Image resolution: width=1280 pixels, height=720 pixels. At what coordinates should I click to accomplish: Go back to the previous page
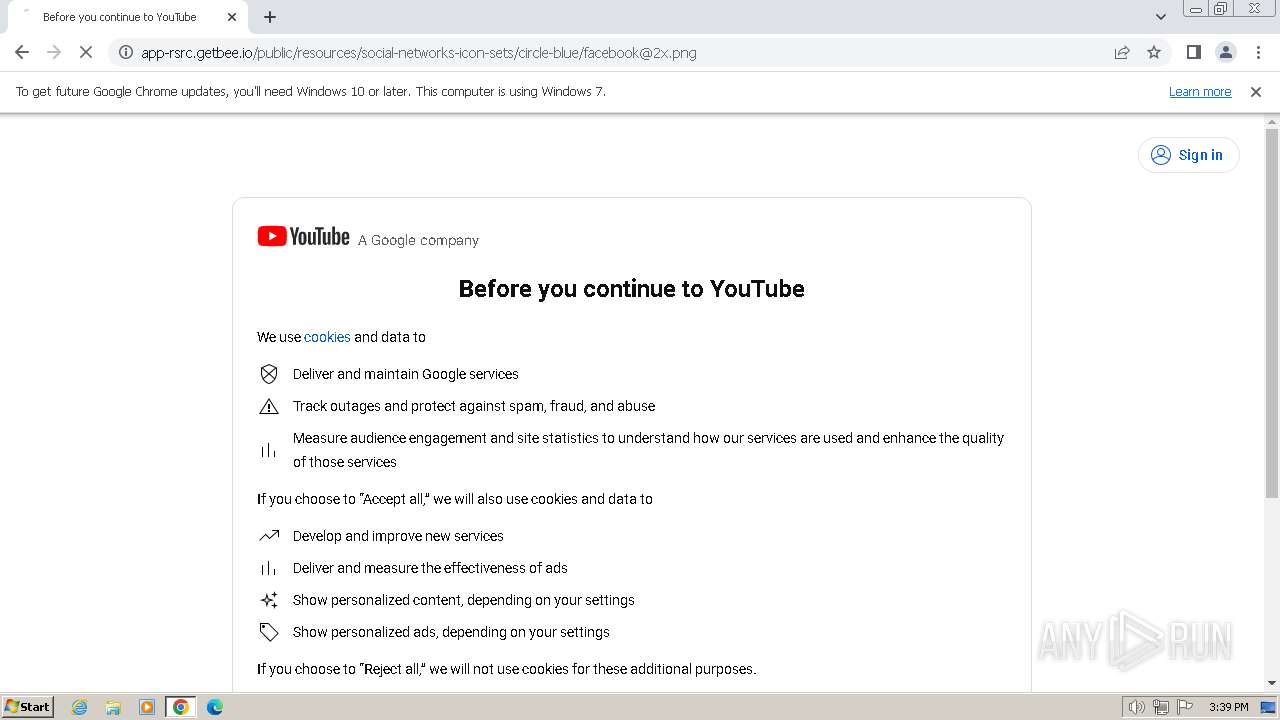click(22, 52)
